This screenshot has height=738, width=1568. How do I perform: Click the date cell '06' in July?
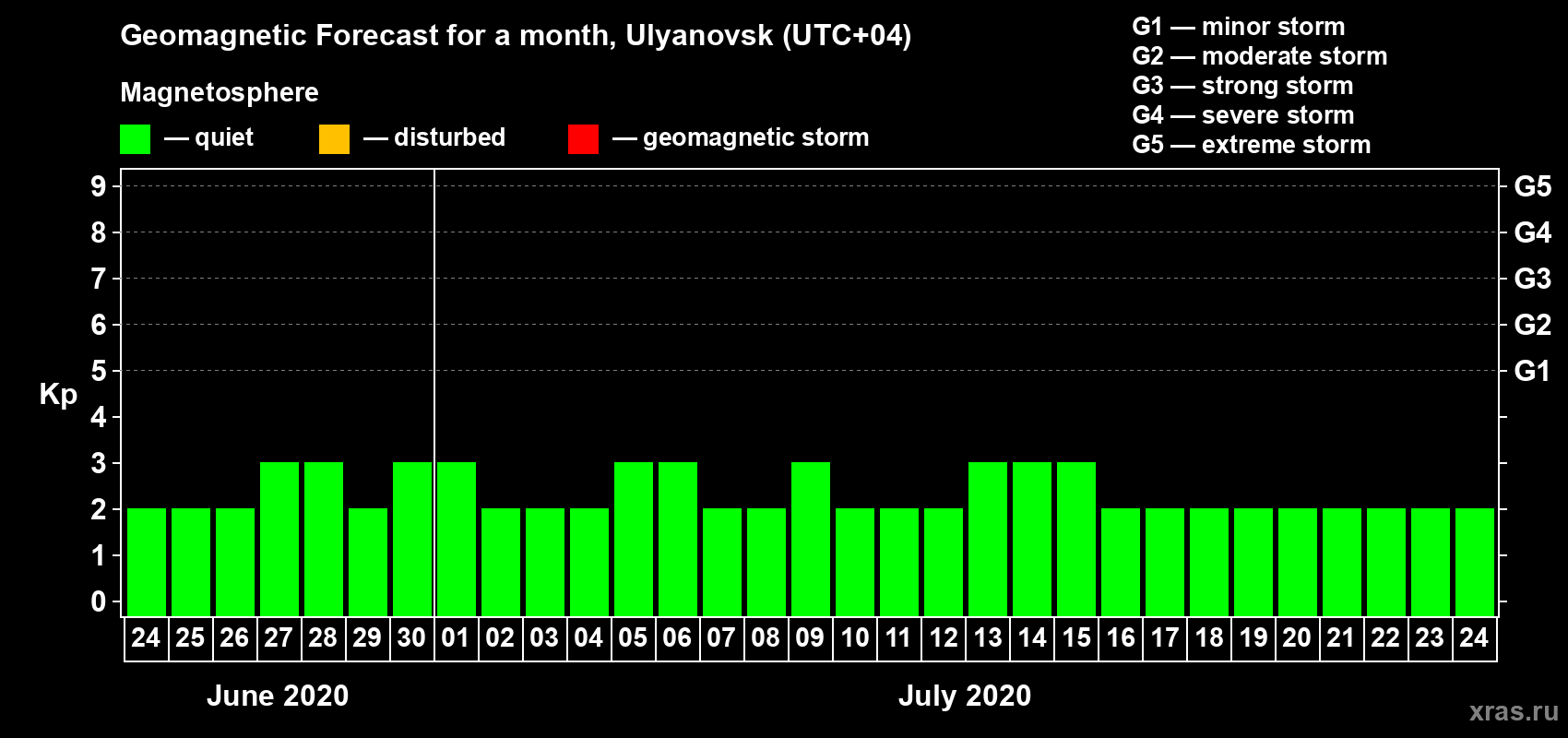point(677,638)
